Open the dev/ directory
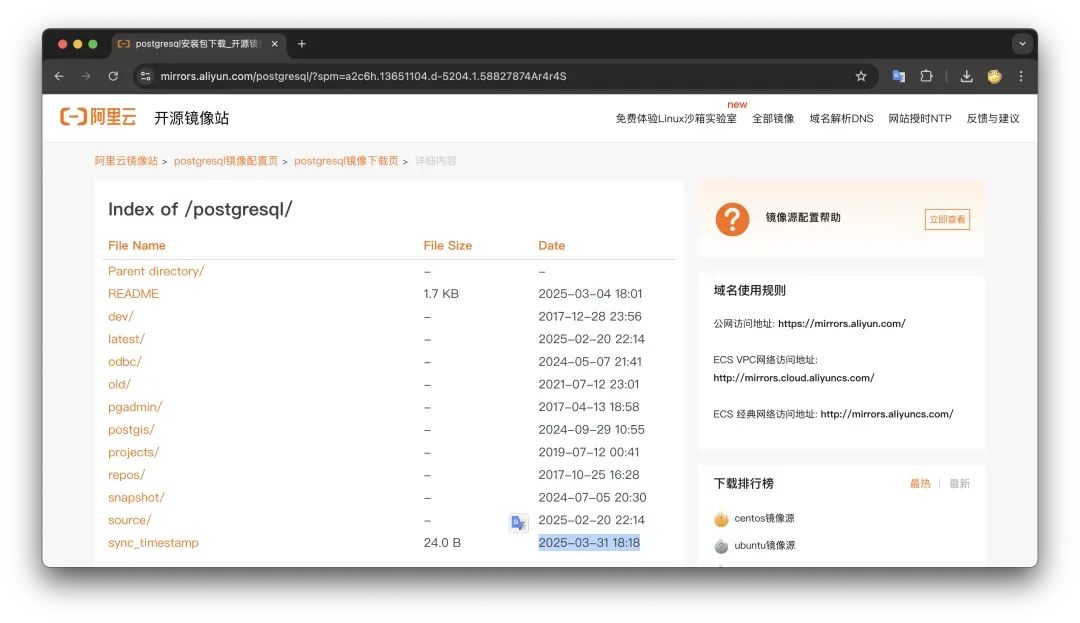The image size is (1080, 623). click(121, 317)
